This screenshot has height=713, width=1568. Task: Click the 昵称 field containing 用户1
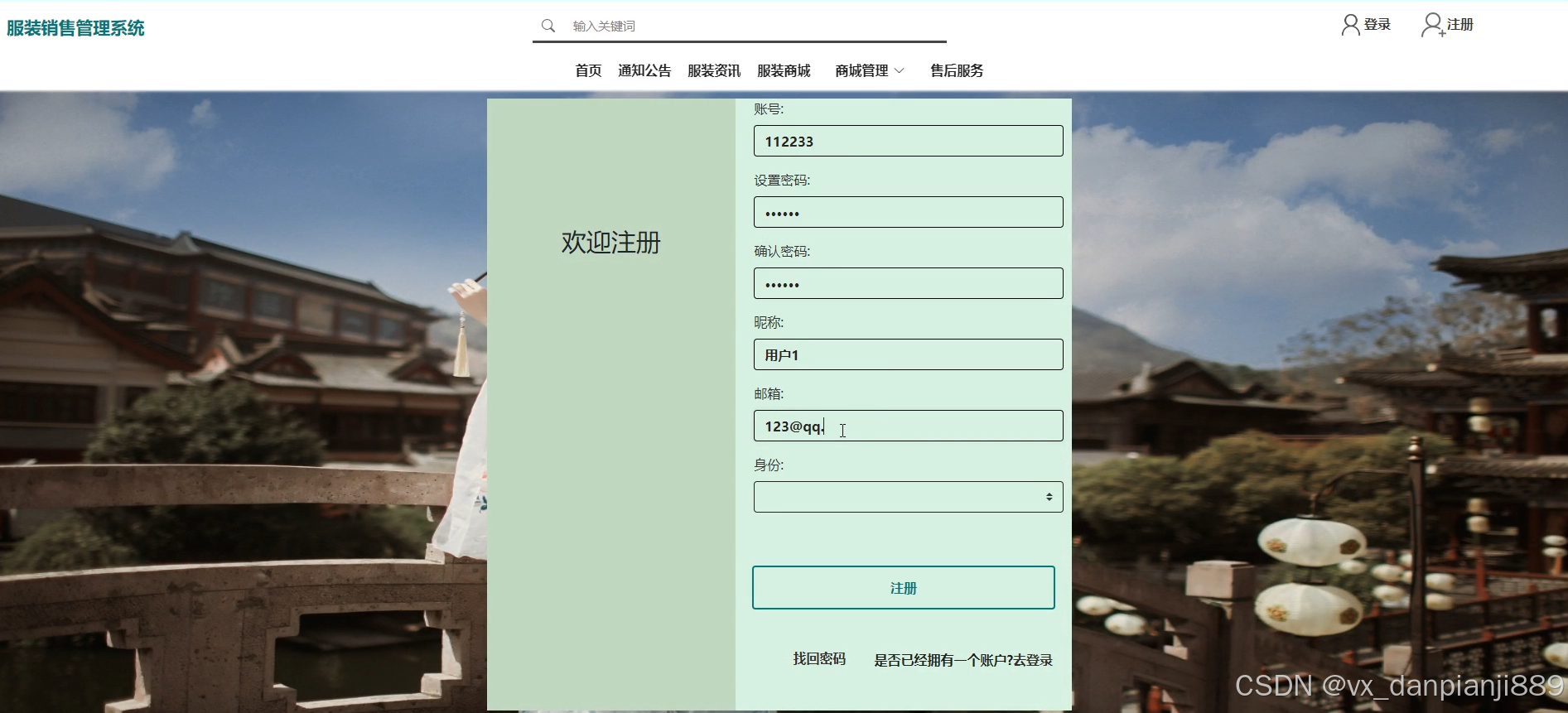(909, 354)
